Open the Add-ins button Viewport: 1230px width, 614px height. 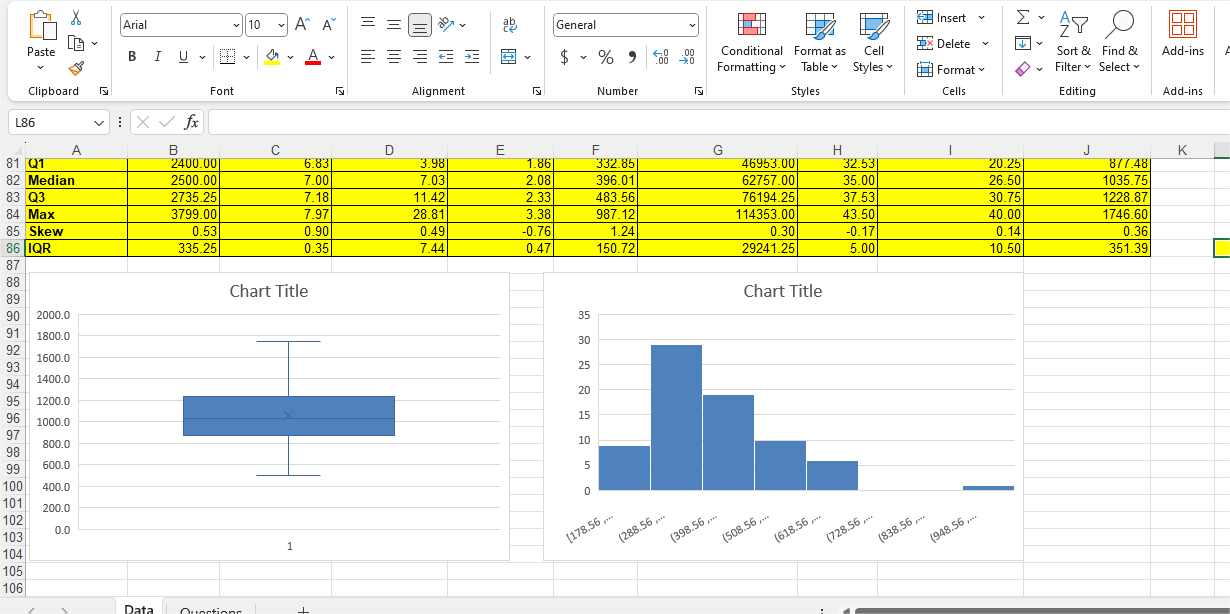[x=1183, y=34]
